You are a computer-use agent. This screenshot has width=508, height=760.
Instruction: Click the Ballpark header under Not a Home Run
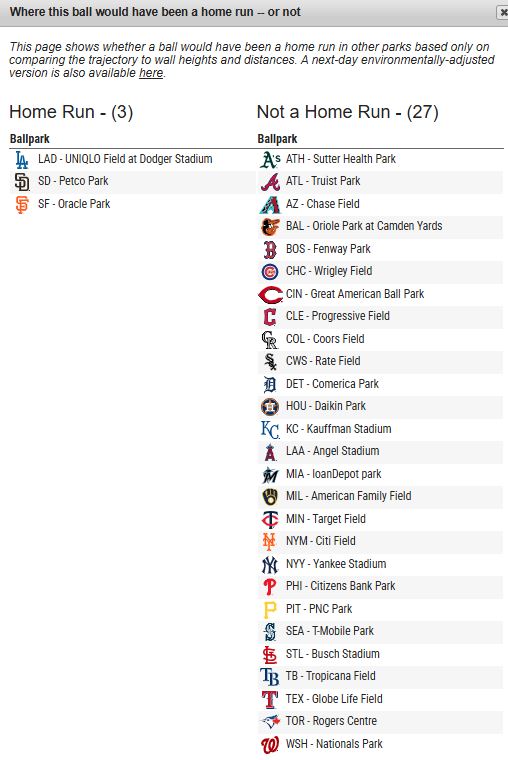point(277,139)
